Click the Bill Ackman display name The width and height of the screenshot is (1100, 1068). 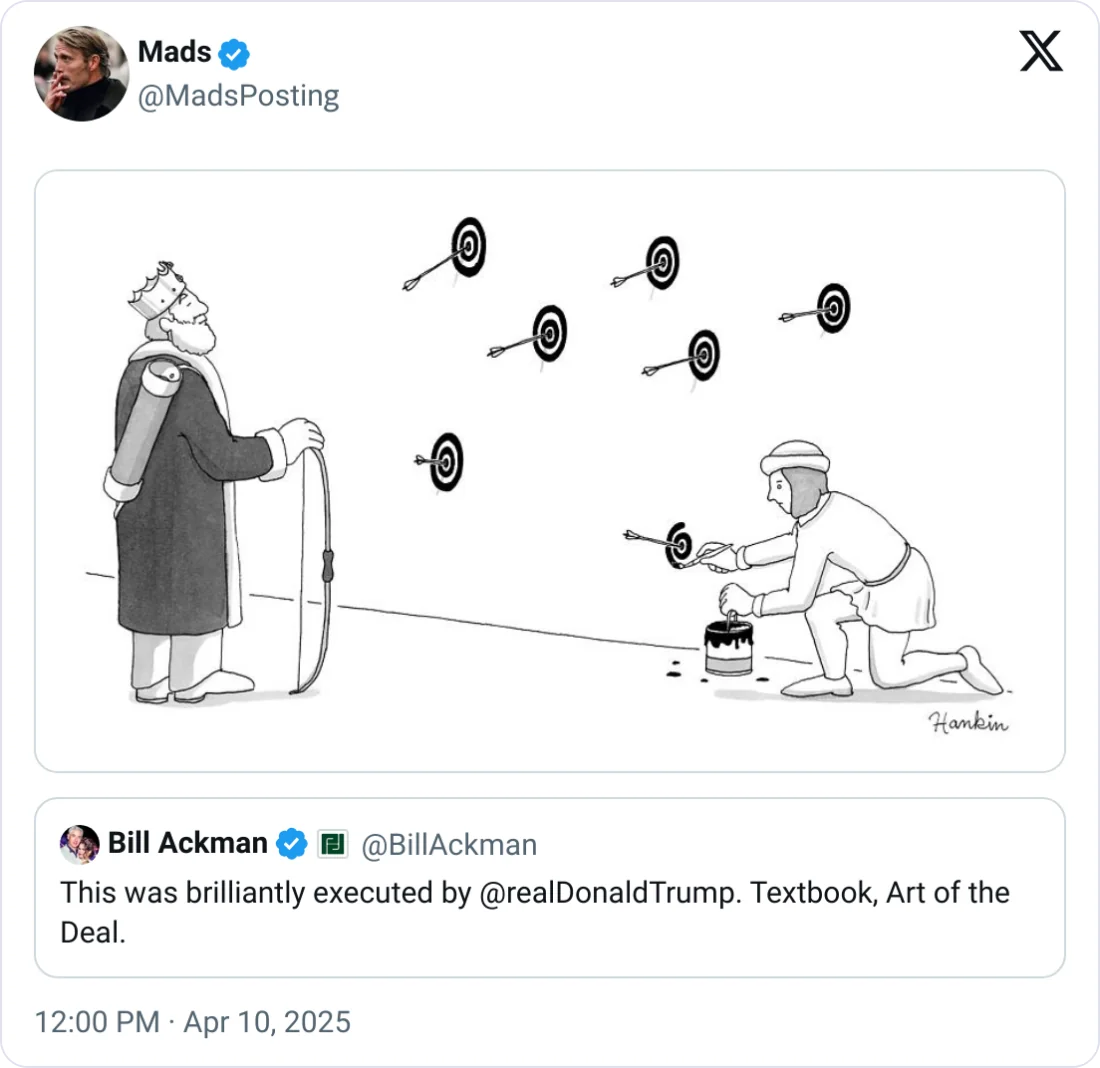pyautogui.click(x=187, y=843)
